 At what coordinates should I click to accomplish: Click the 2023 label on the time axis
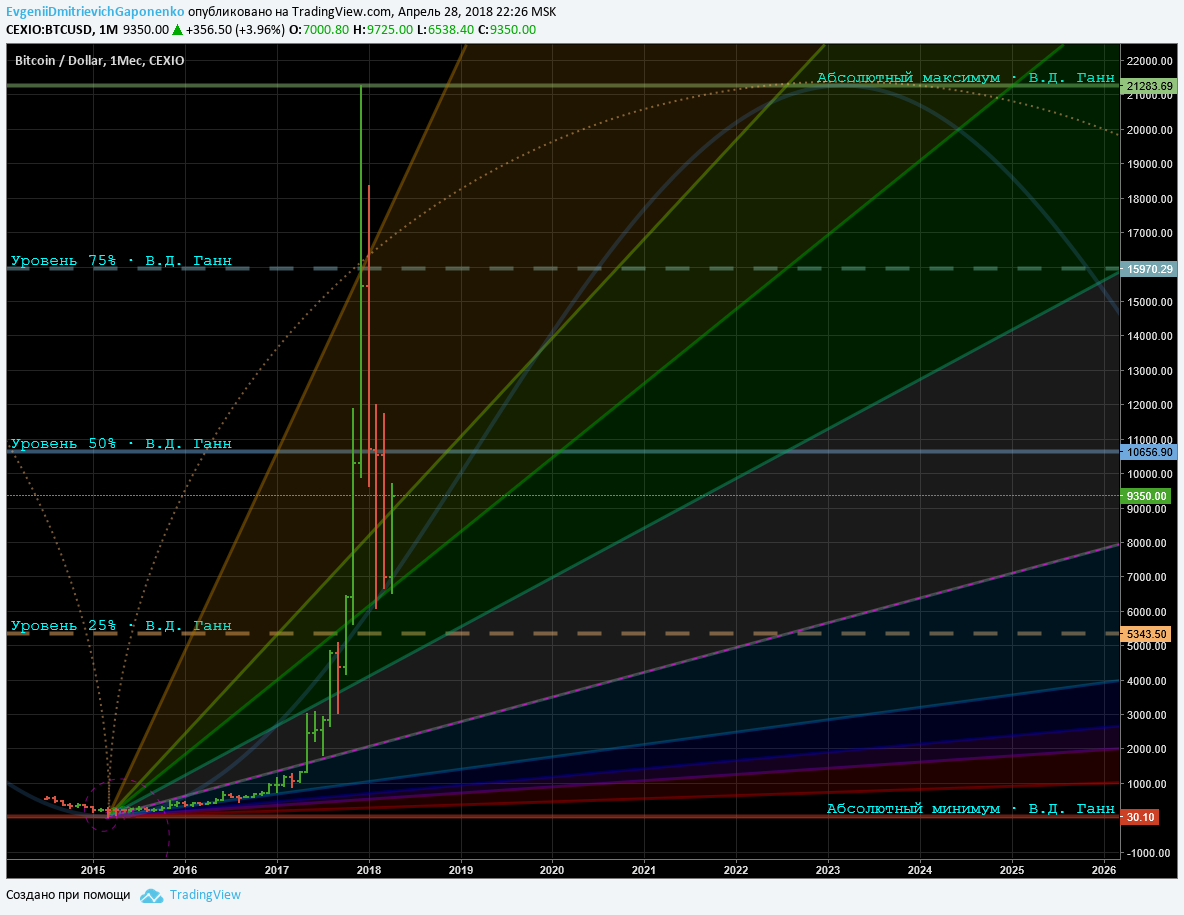coord(828,870)
